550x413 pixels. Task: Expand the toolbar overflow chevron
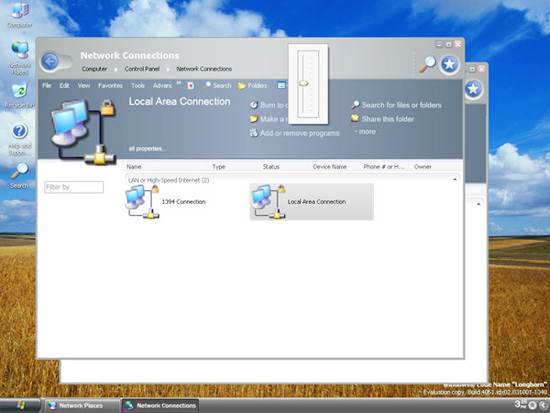pos(179,83)
